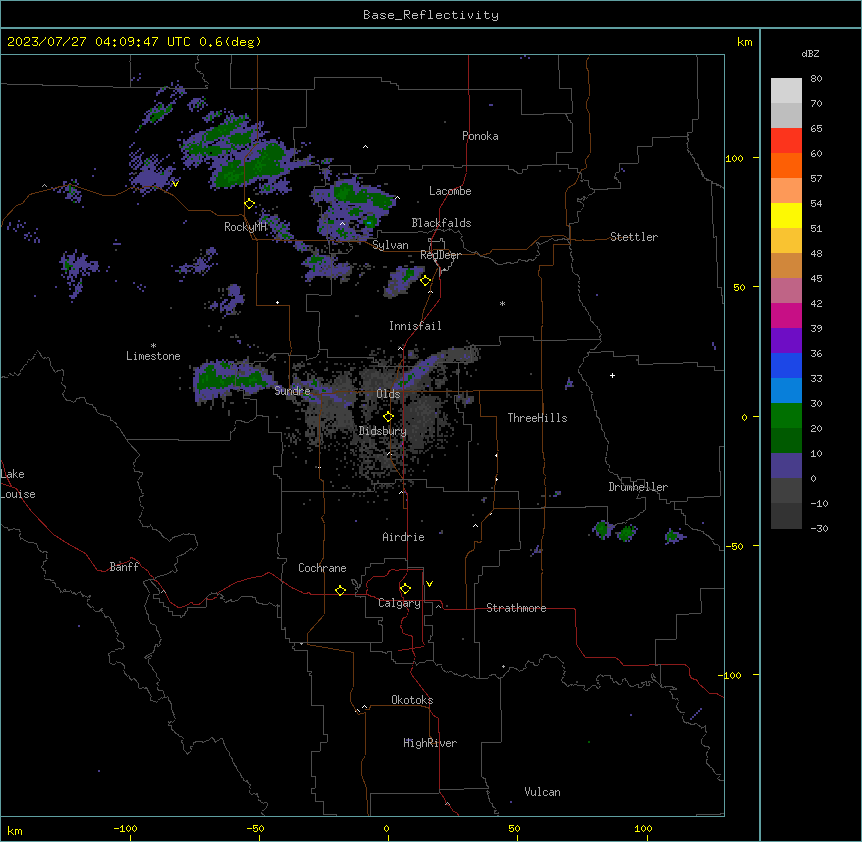This screenshot has width=862, height=842.
Task: Click the Cochrane town label
Action: pyautogui.click(x=322, y=568)
